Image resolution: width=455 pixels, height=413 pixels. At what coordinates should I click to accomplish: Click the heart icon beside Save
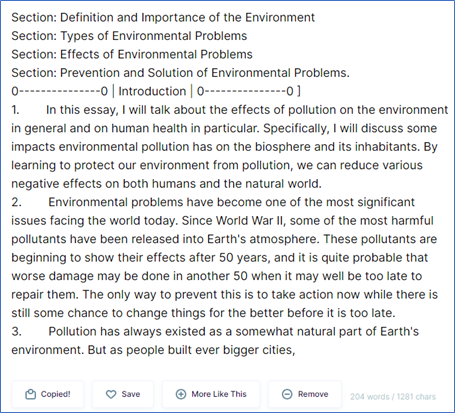pyautogui.click(x=111, y=394)
